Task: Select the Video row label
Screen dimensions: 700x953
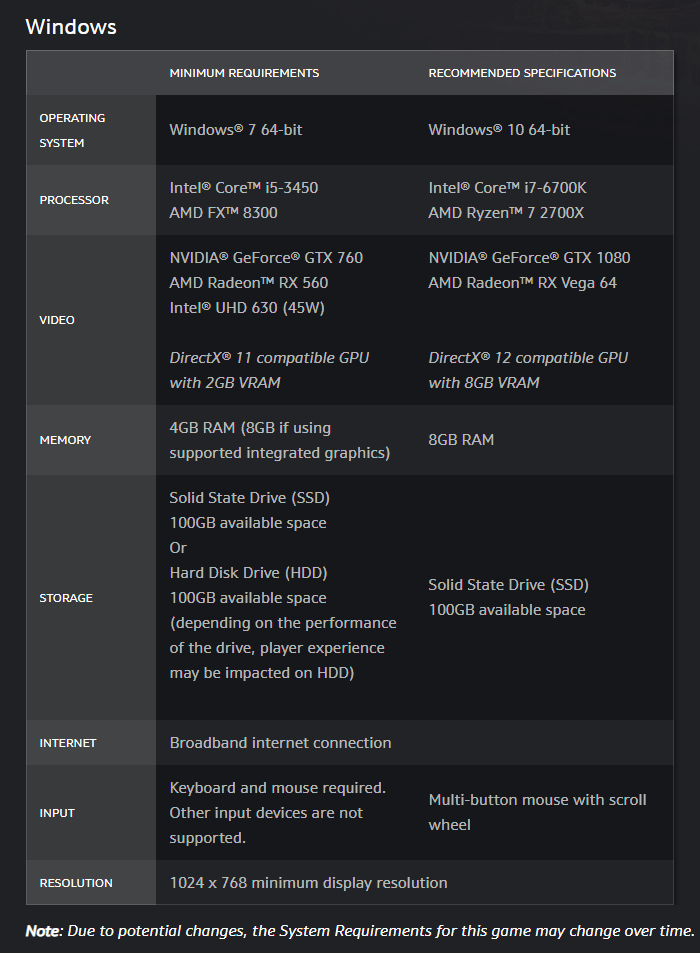Action: [57, 320]
